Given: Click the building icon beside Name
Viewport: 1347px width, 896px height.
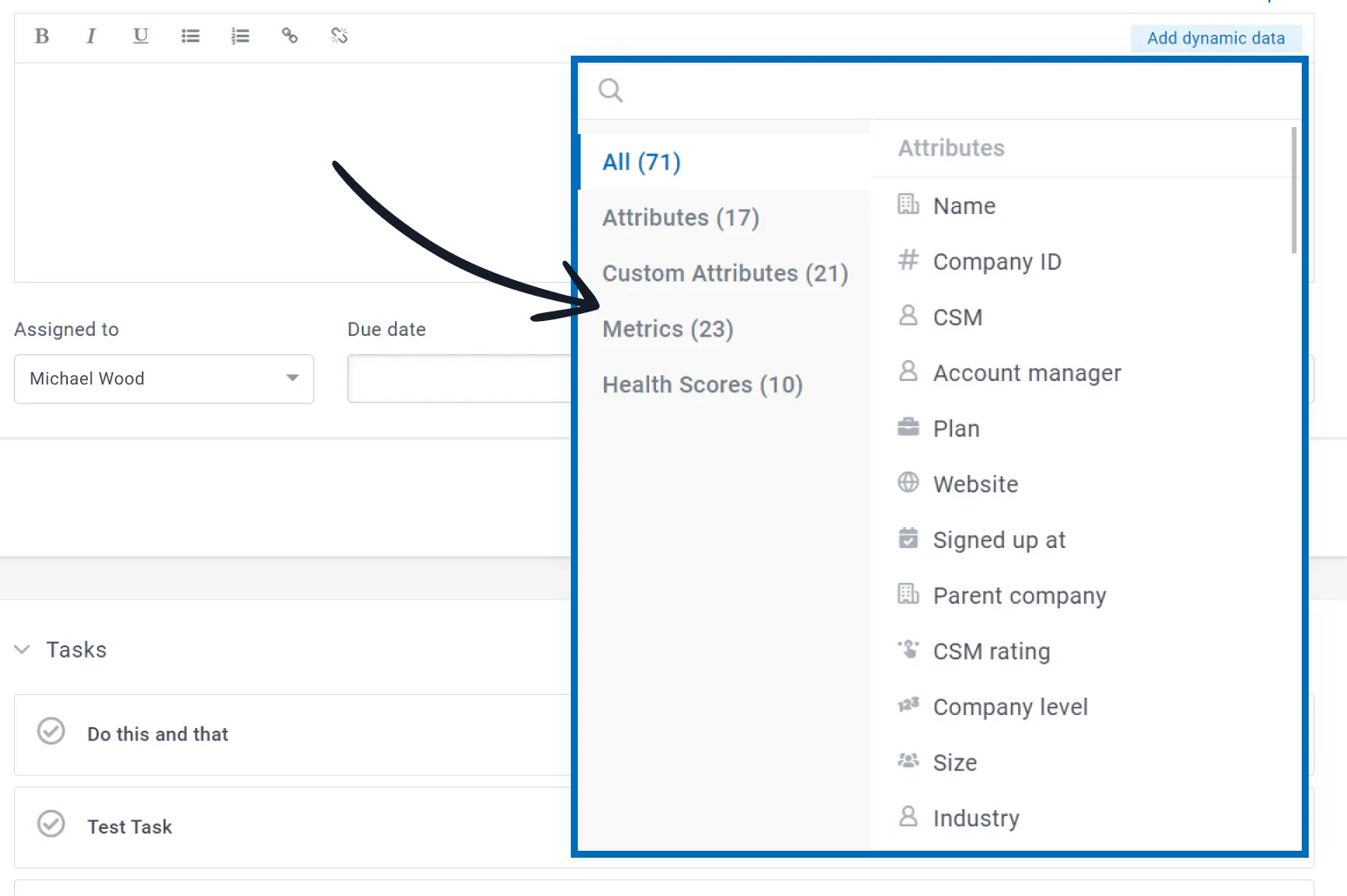Looking at the screenshot, I should (x=908, y=204).
